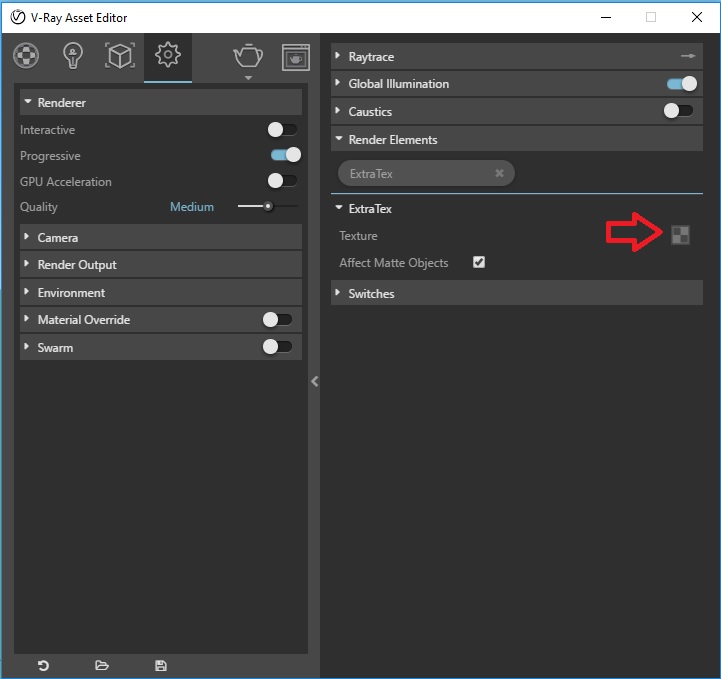Image resolution: width=721 pixels, height=679 pixels.
Task: Open the Materials tab icon
Action: click(x=26, y=56)
